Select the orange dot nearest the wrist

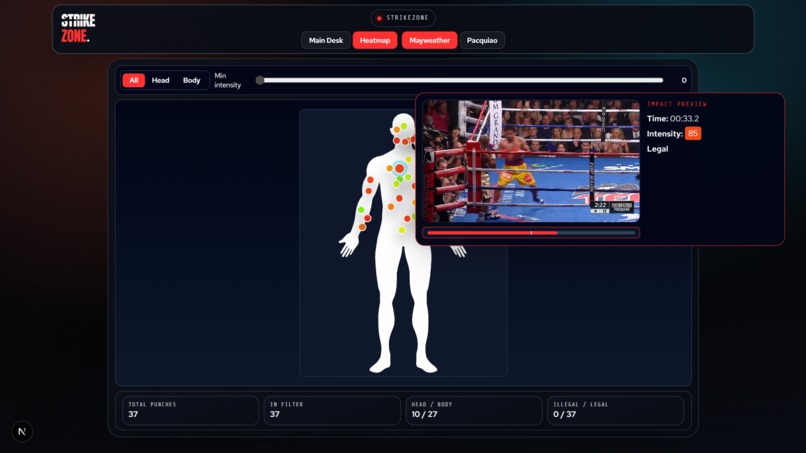pos(362,227)
